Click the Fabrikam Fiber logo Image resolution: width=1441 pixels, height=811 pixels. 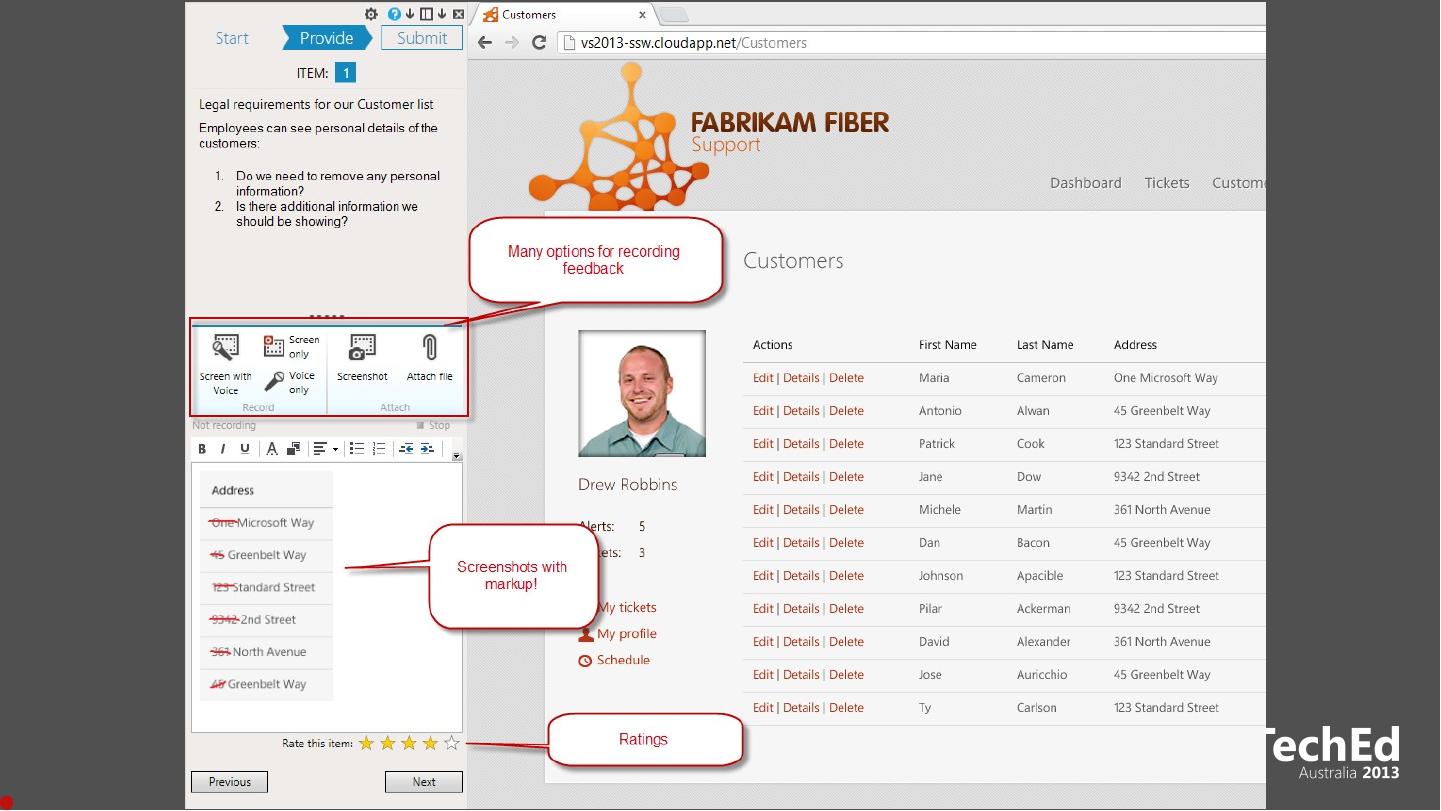(709, 134)
